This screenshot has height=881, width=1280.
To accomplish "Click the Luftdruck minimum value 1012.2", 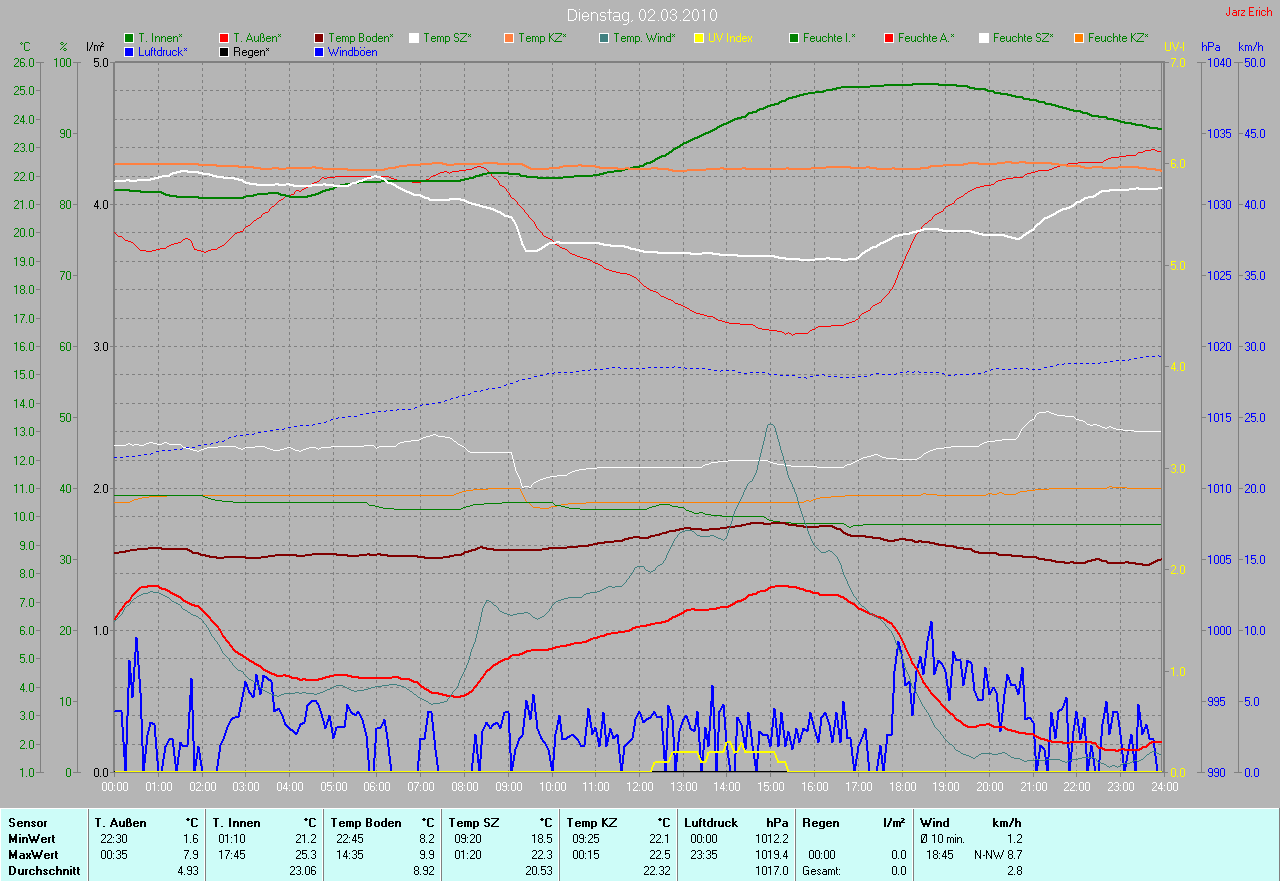I will pyautogui.click(x=773, y=839).
